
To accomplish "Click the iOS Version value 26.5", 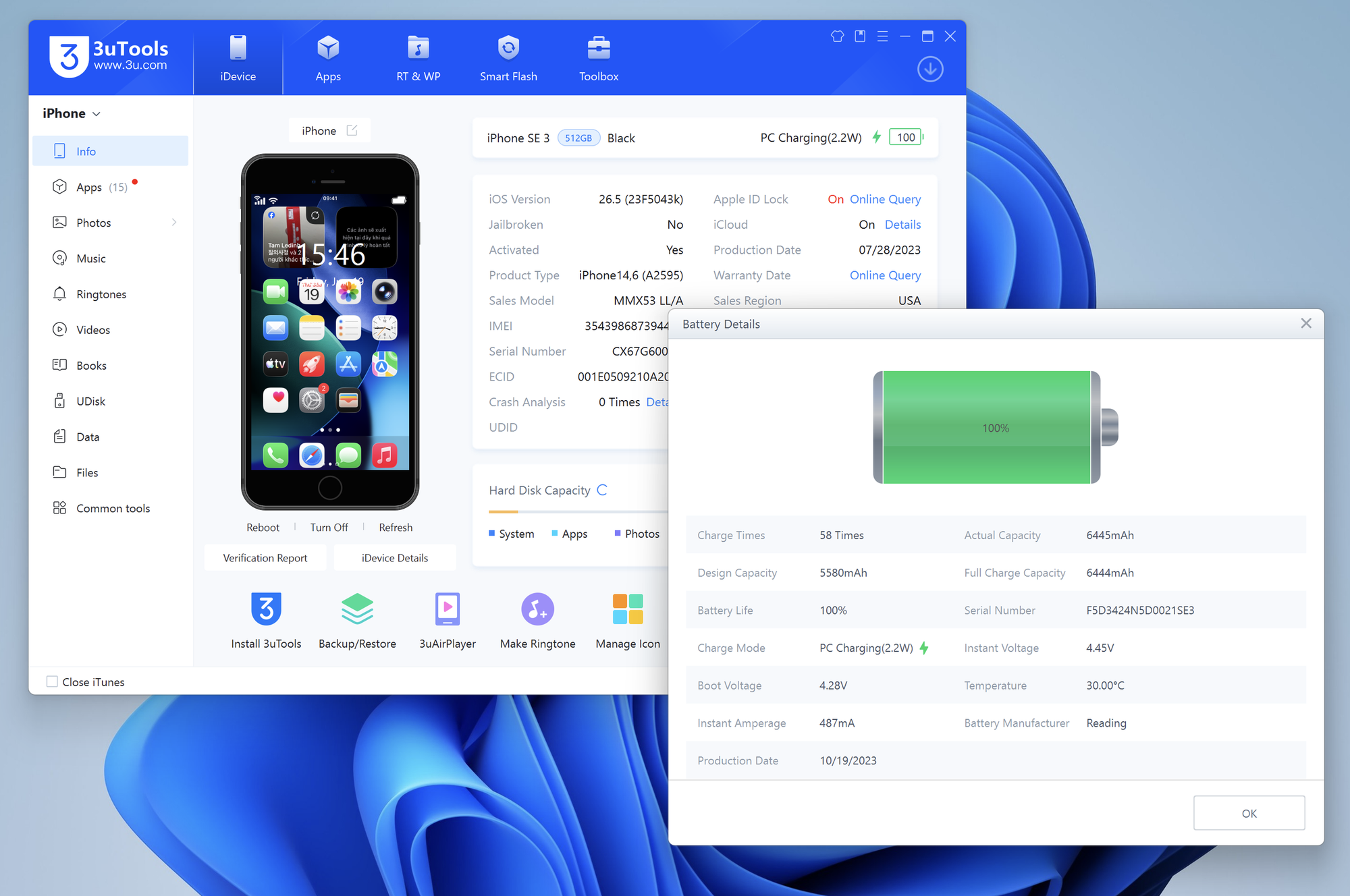I will click(x=641, y=199).
